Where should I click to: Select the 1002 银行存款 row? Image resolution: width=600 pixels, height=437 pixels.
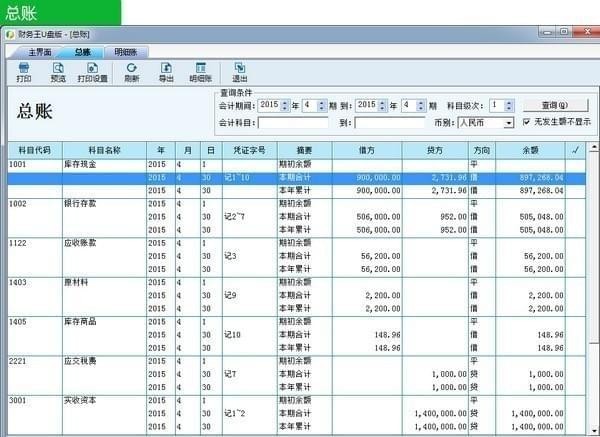click(297, 204)
